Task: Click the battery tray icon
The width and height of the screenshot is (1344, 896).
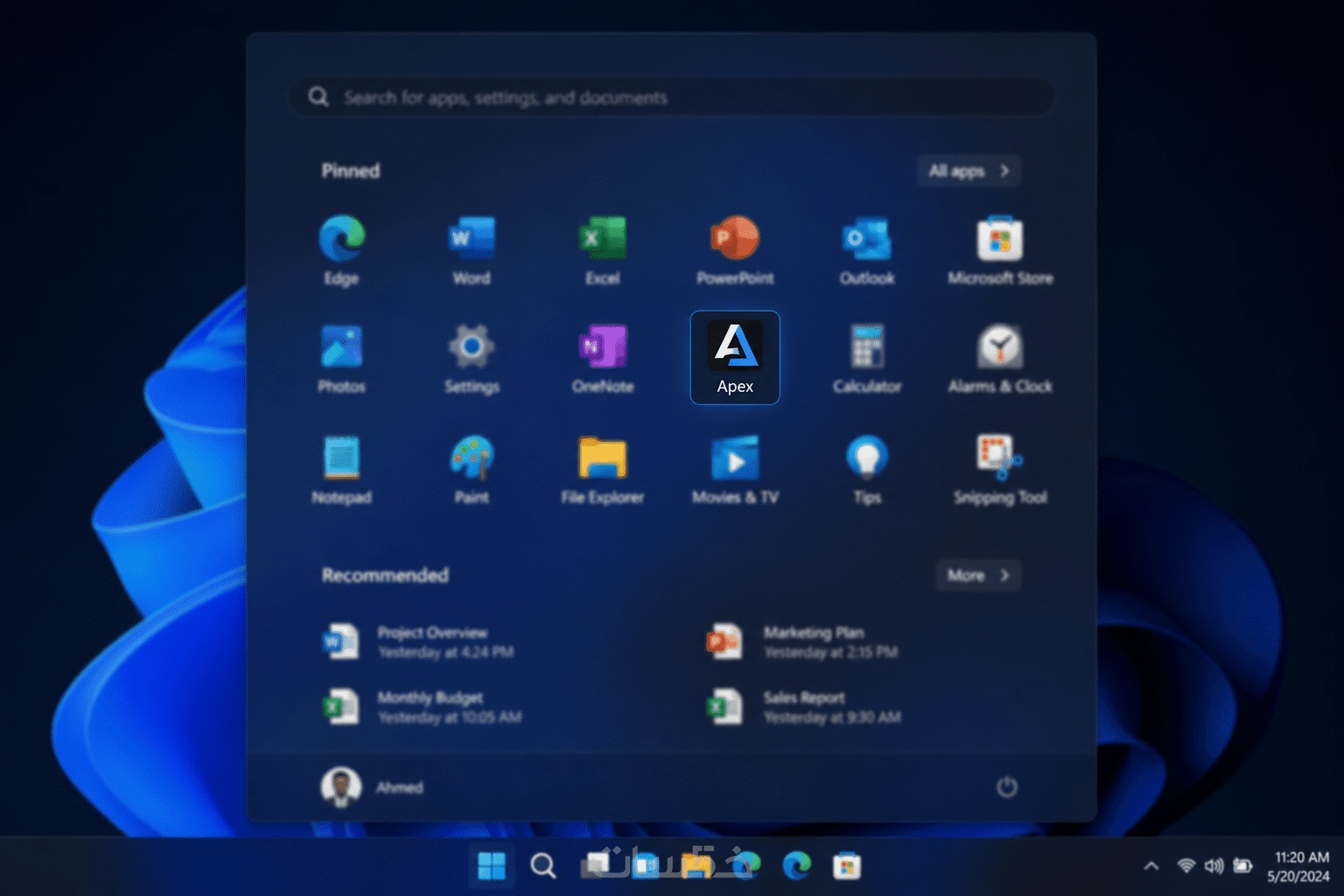Action: 1242,866
